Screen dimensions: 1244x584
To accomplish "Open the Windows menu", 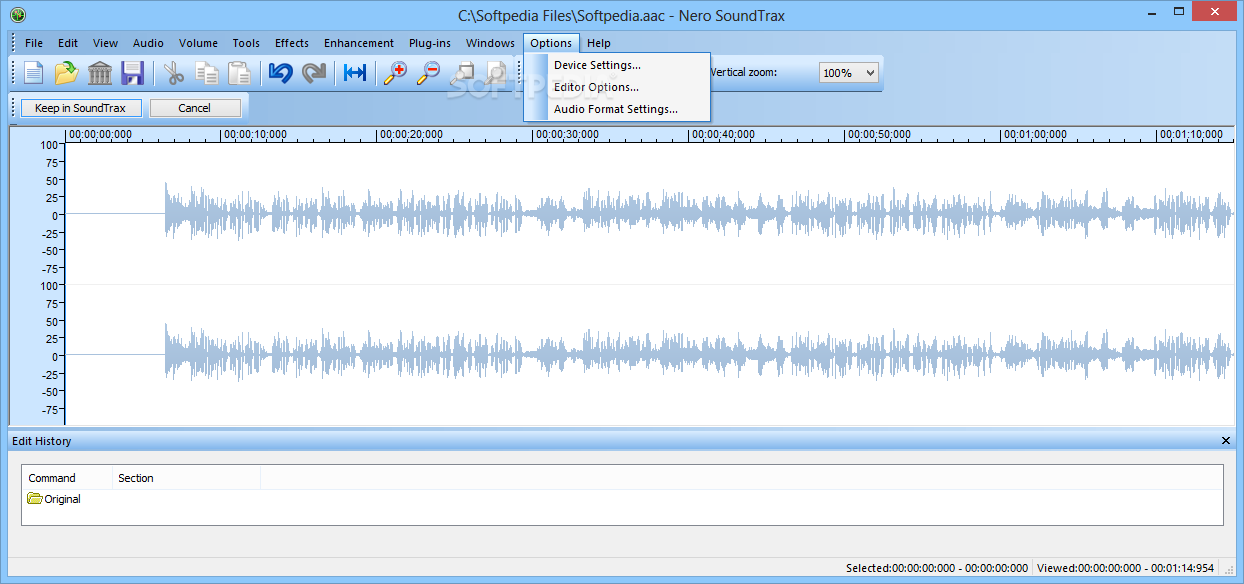I will 490,43.
